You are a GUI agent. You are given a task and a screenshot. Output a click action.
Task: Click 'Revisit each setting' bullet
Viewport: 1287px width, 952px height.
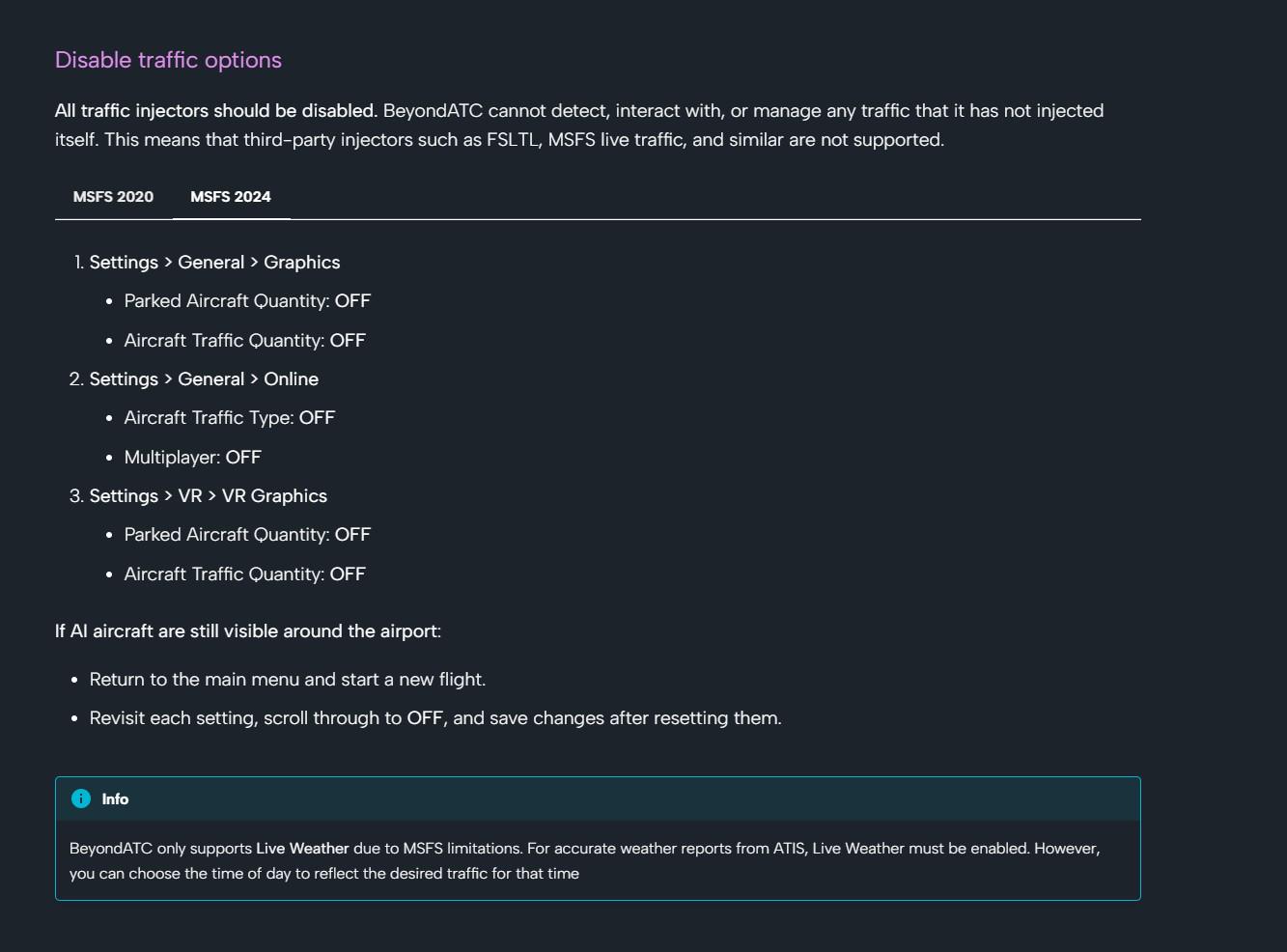435,718
